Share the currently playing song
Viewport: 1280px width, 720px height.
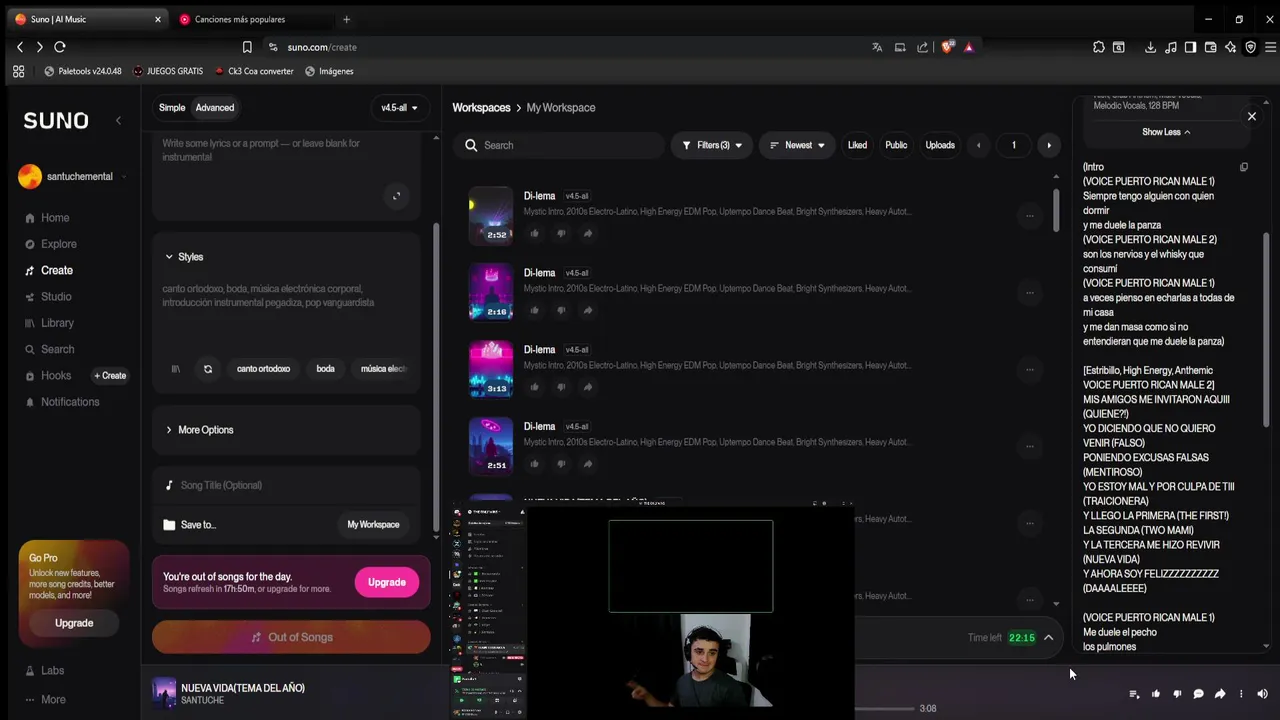click(1220, 694)
